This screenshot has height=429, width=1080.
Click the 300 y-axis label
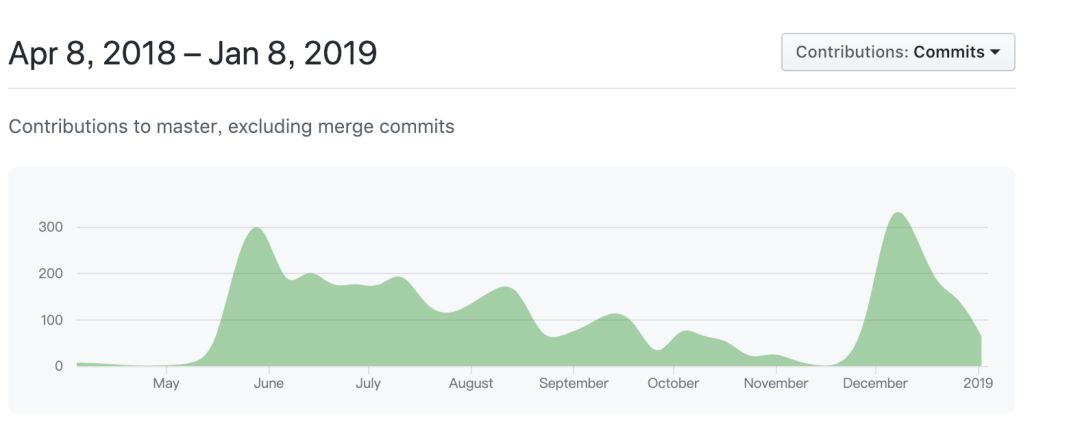(50, 227)
